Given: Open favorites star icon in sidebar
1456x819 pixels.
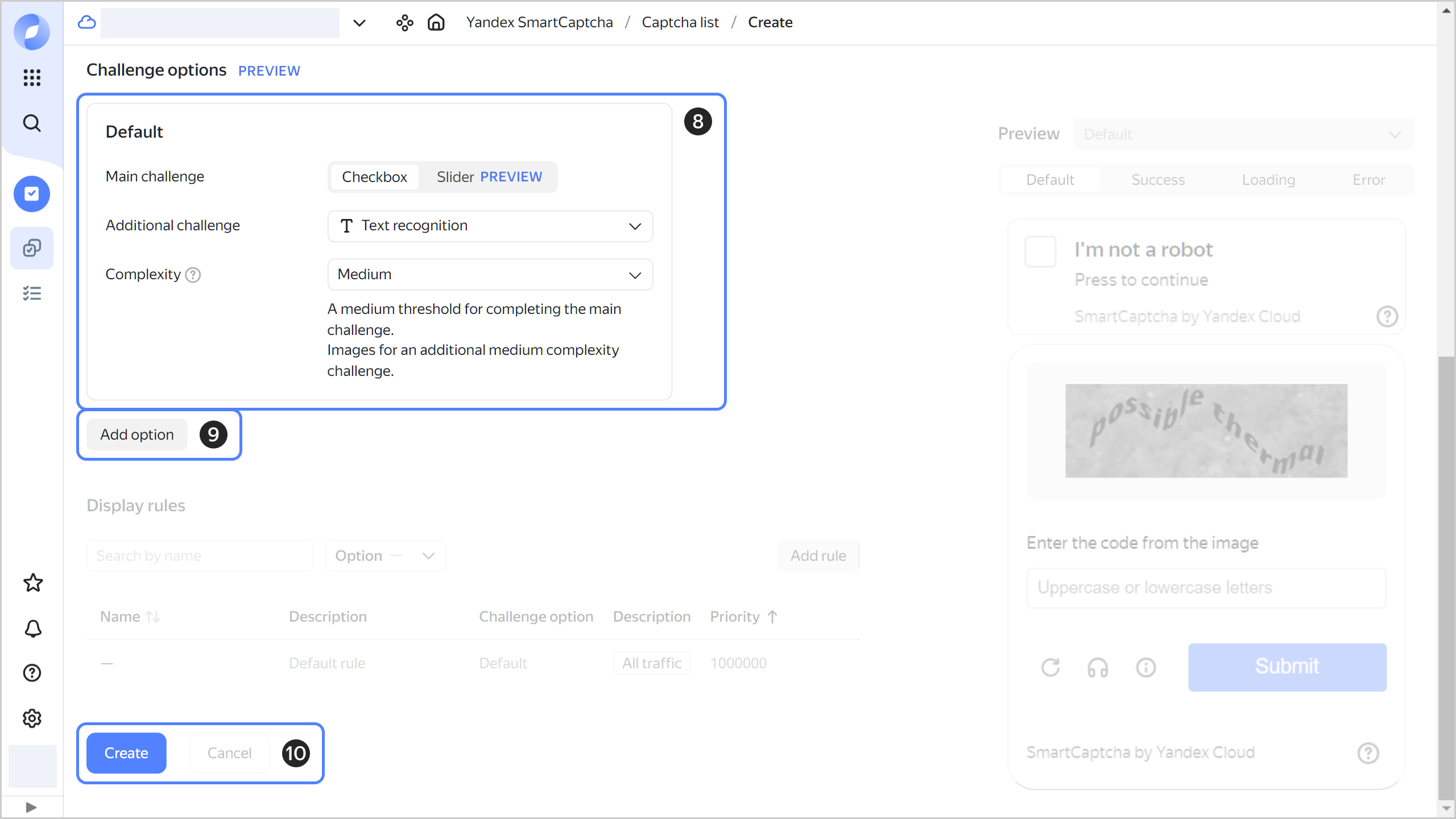Looking at the screenshot, I should [32, 582].
